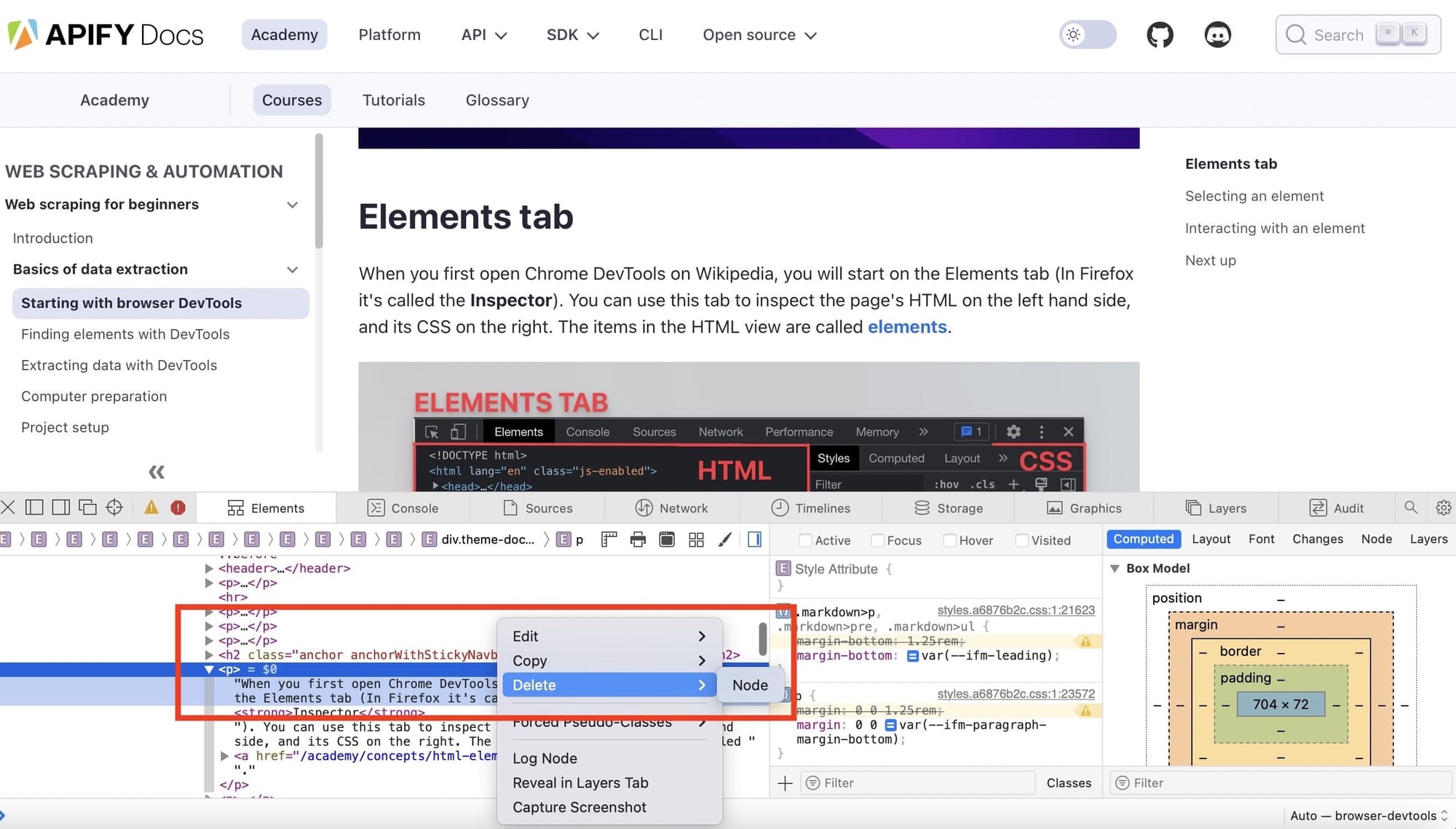The image size is (1456, 829).
Task: Collapse the Web scraping for beginners section
Action: pyautogui.click(x=292, y=205)
